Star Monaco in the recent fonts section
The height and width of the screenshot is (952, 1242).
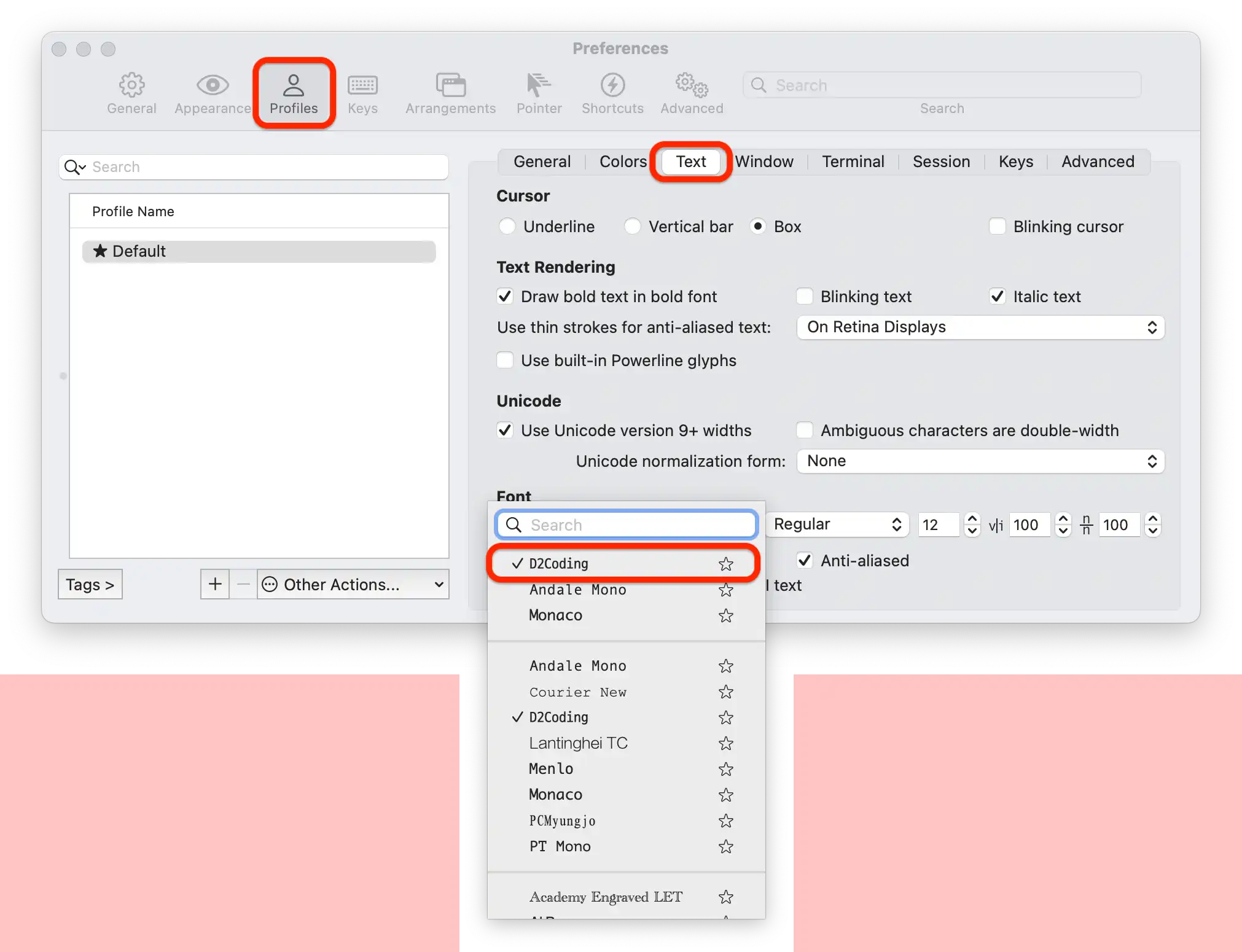click(x=726, y=615)
